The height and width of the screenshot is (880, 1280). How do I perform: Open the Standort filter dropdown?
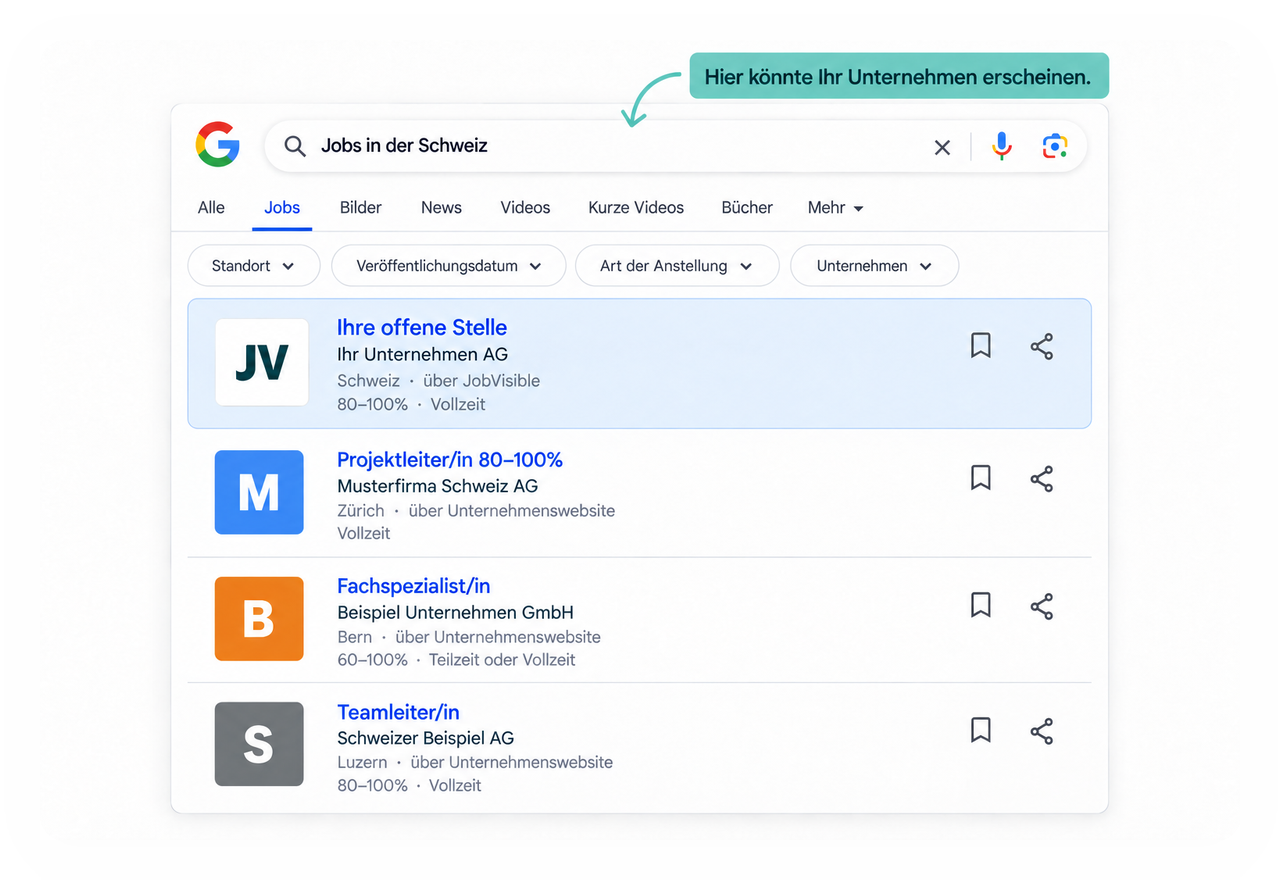click(254, 266)
